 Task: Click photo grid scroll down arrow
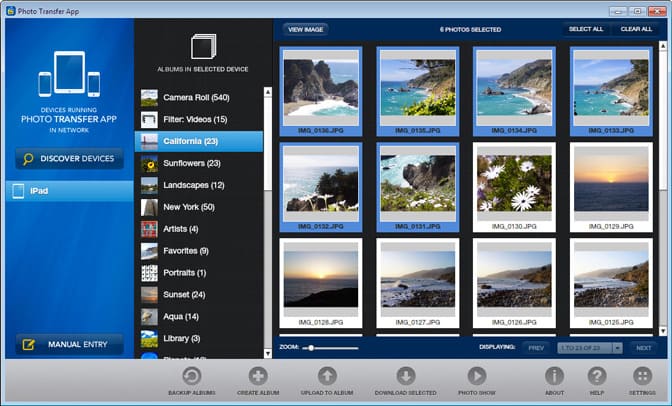coord(663,331)
